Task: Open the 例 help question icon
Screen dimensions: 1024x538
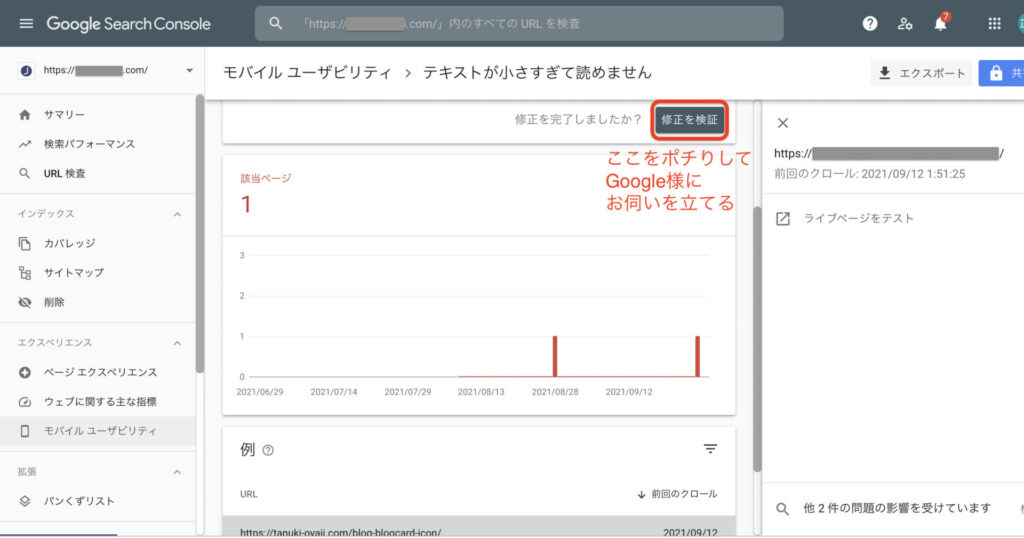Action: point(268,450)
